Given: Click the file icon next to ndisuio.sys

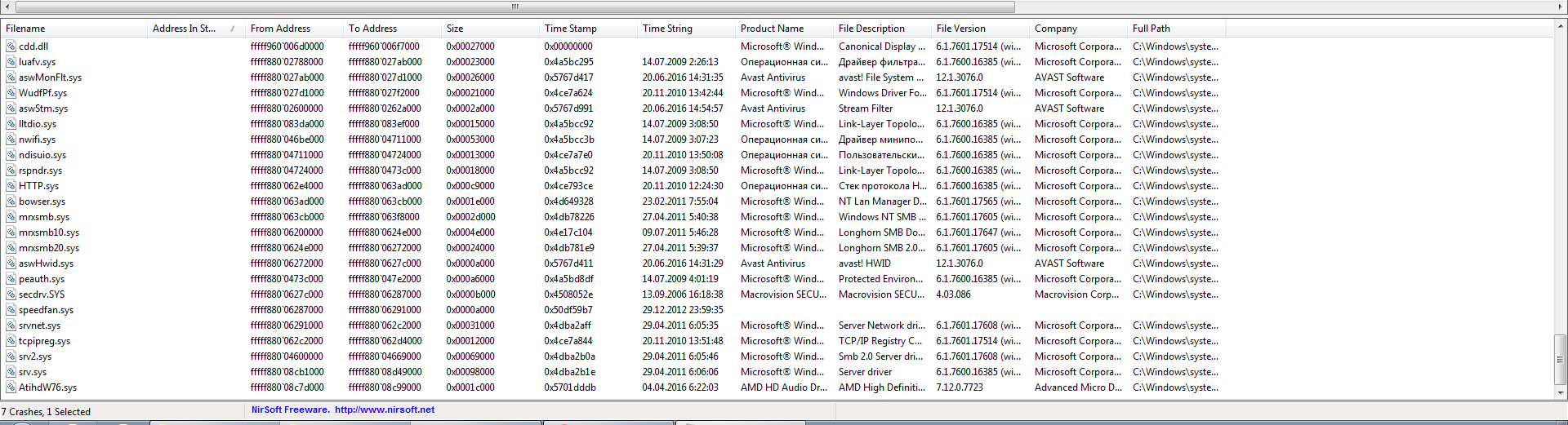Looking at the screenshot, I should (11, 155).
